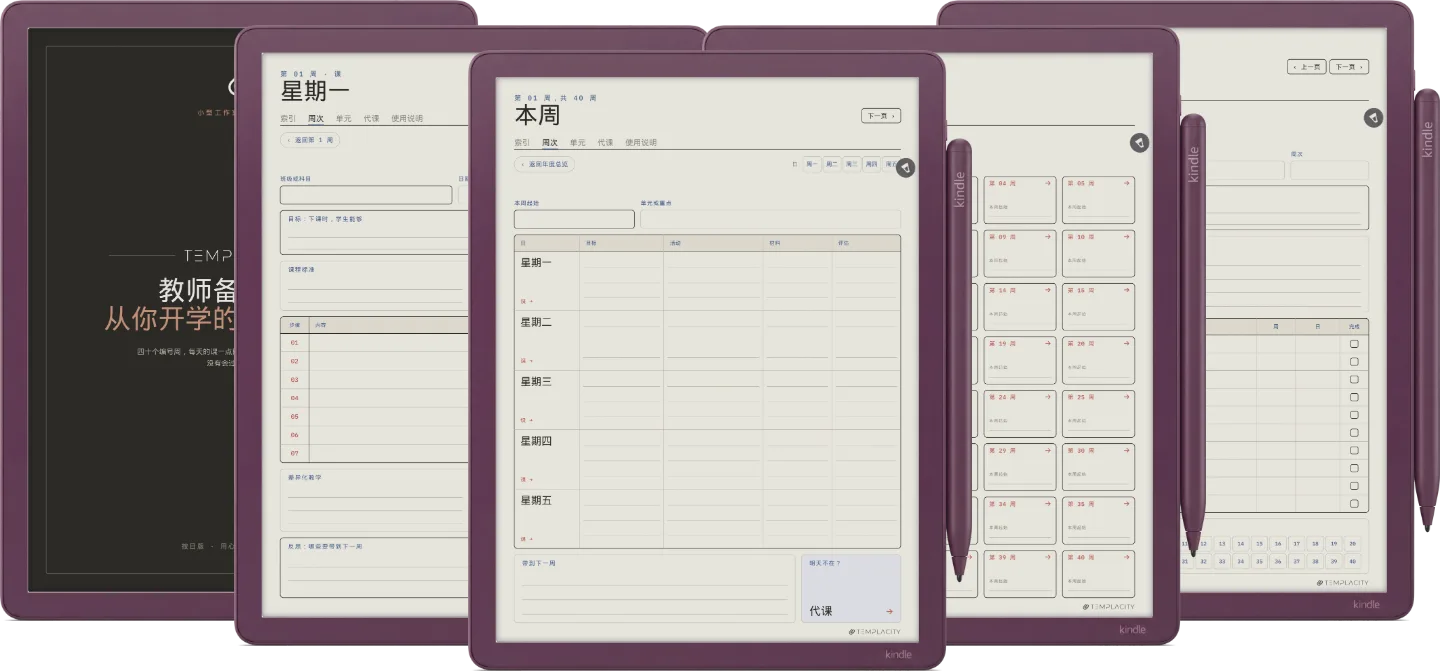
Task: Jump to 周一 day chip
Action: 812,164
